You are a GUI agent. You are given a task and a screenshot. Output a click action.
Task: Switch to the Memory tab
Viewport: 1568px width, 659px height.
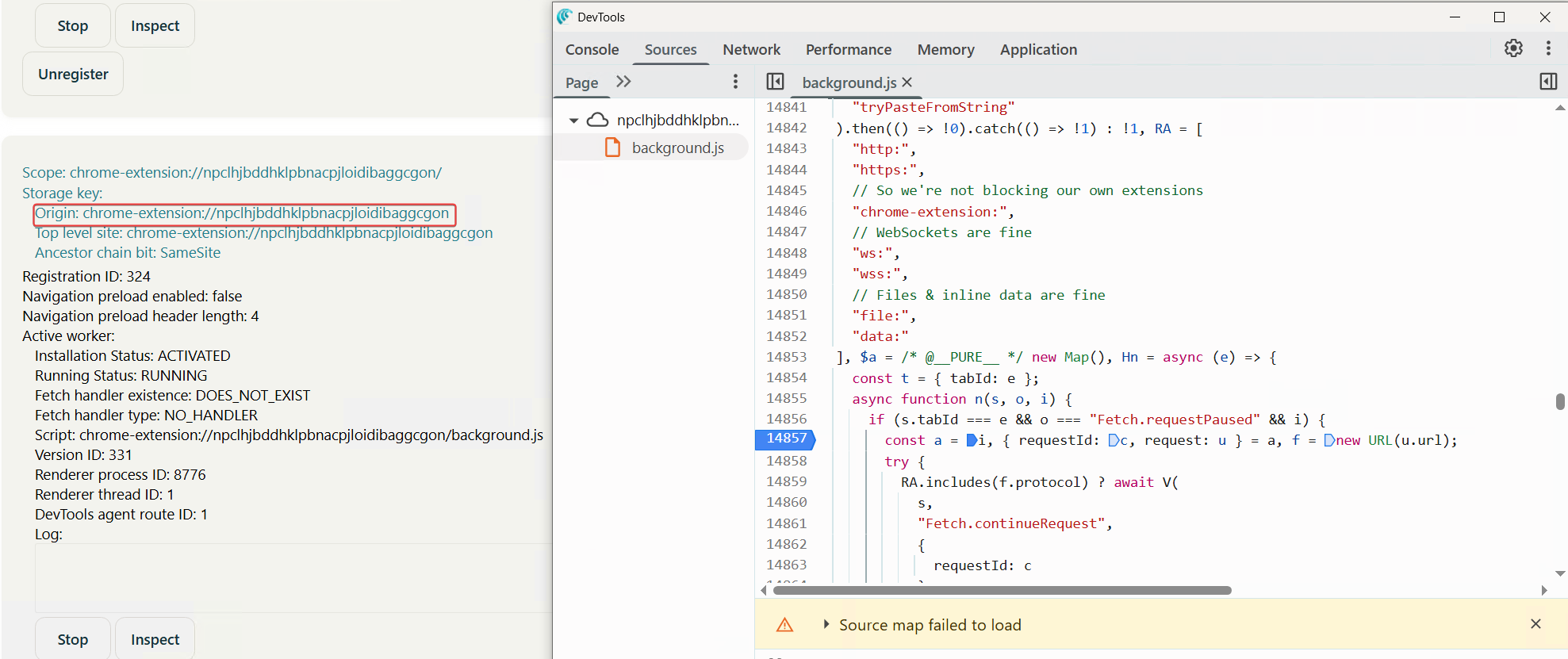945,49
